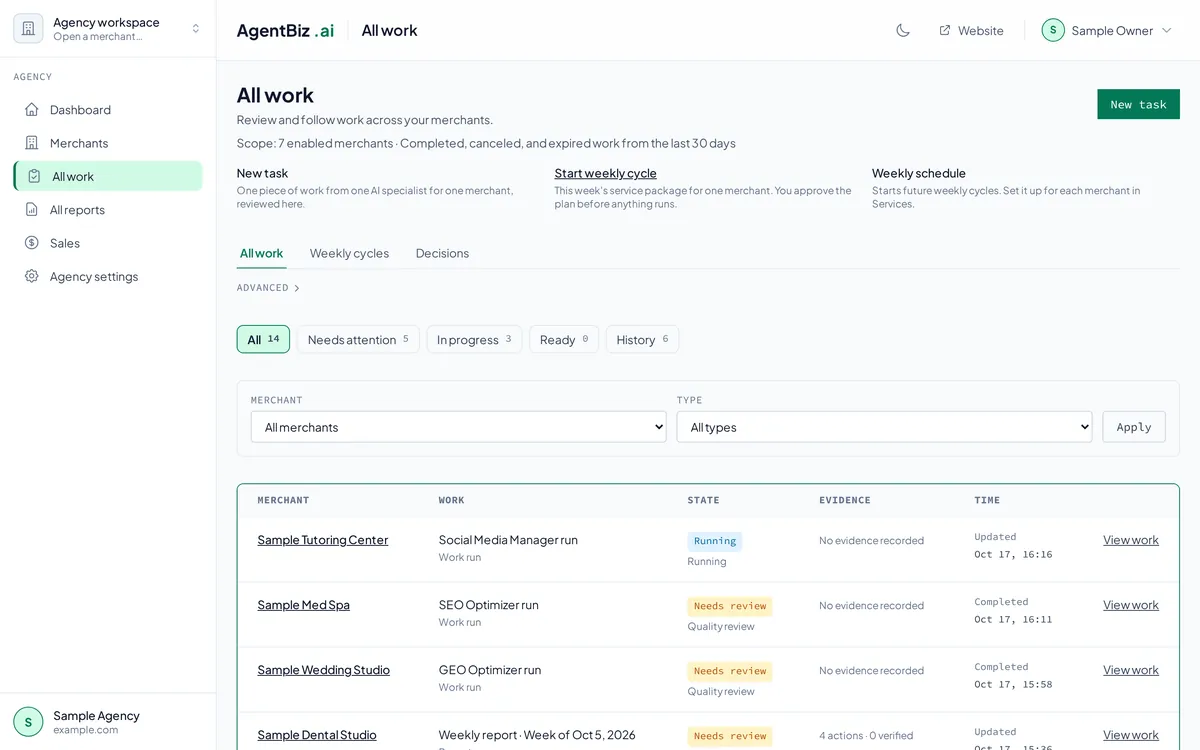Filter by In progress chip
This screenshot has width=1200, height=750.
[474, 339]
